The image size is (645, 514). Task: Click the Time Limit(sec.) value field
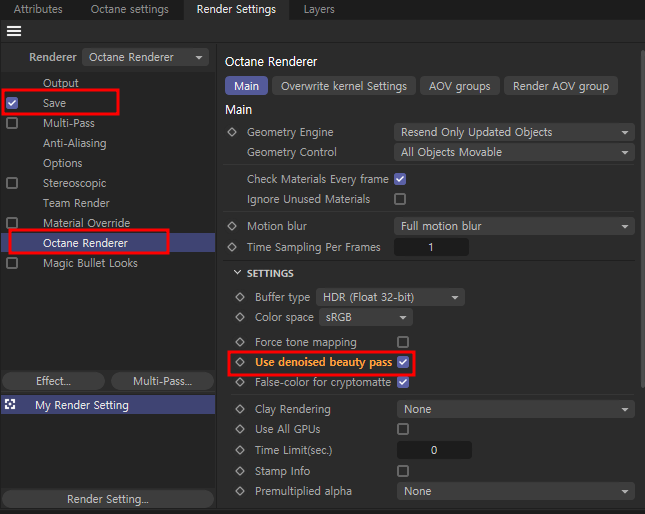(434, 450)
